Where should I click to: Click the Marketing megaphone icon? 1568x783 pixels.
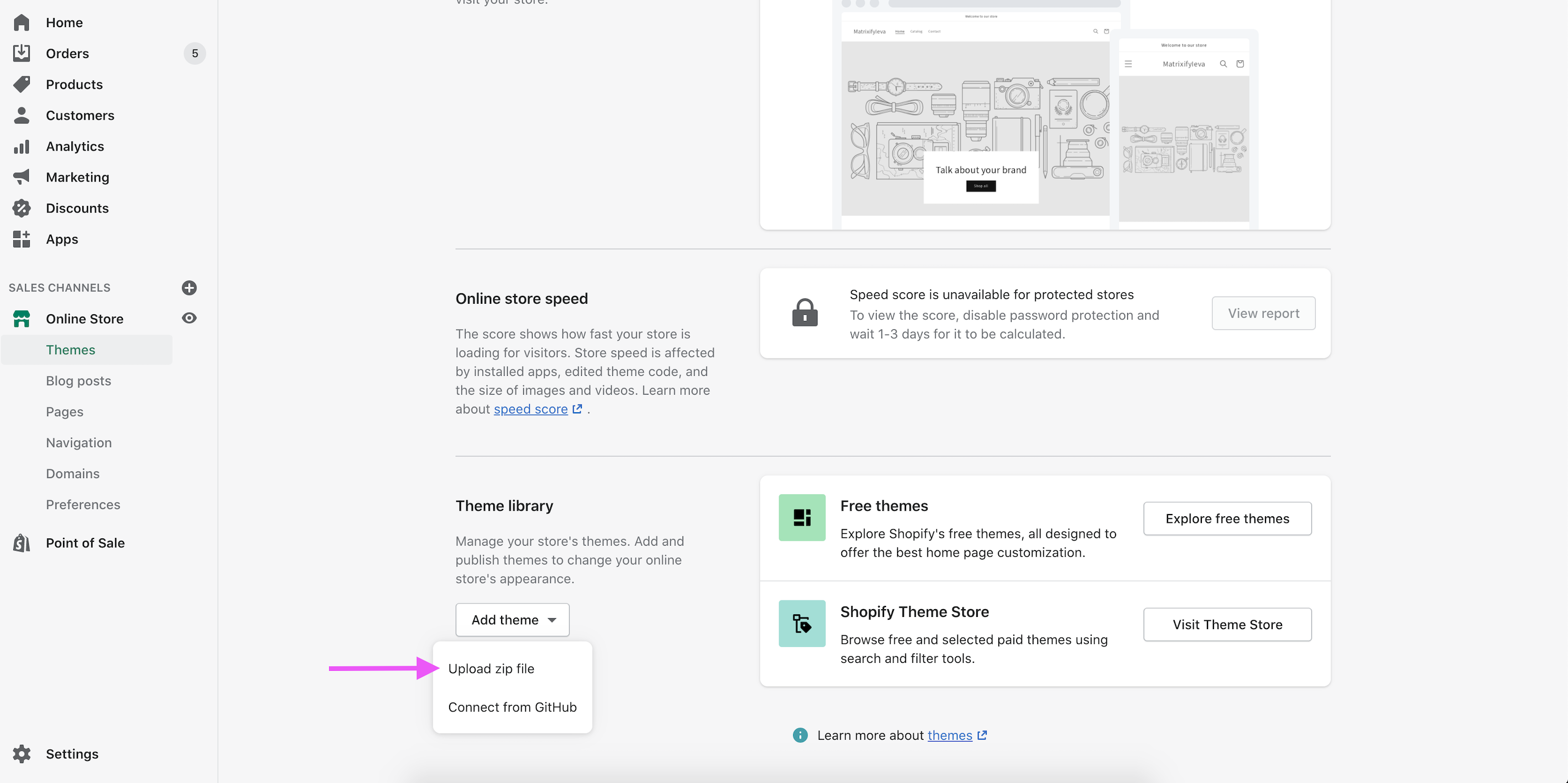pos(22,177)
